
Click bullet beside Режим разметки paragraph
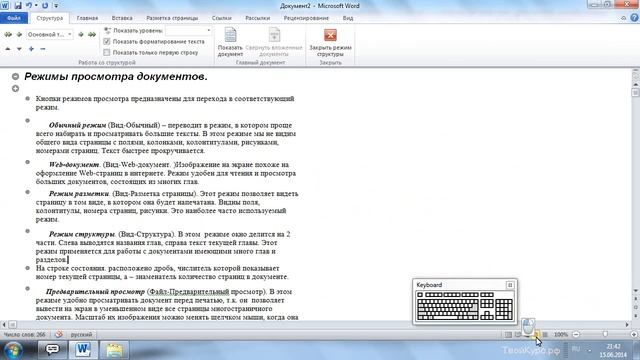point(28,192)
